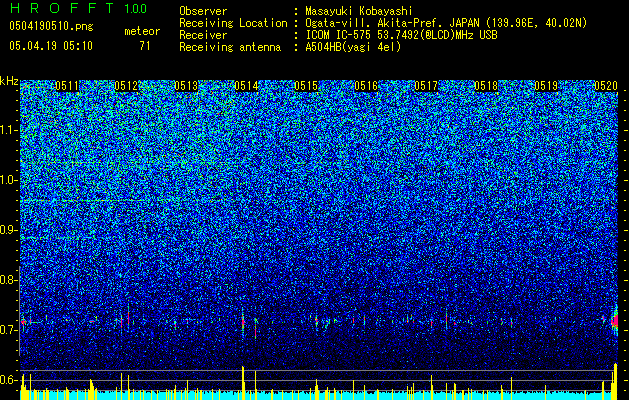This screenshot has width=629, height=400.
Task: Select the filename 0504190510.png
Action: 51,26
